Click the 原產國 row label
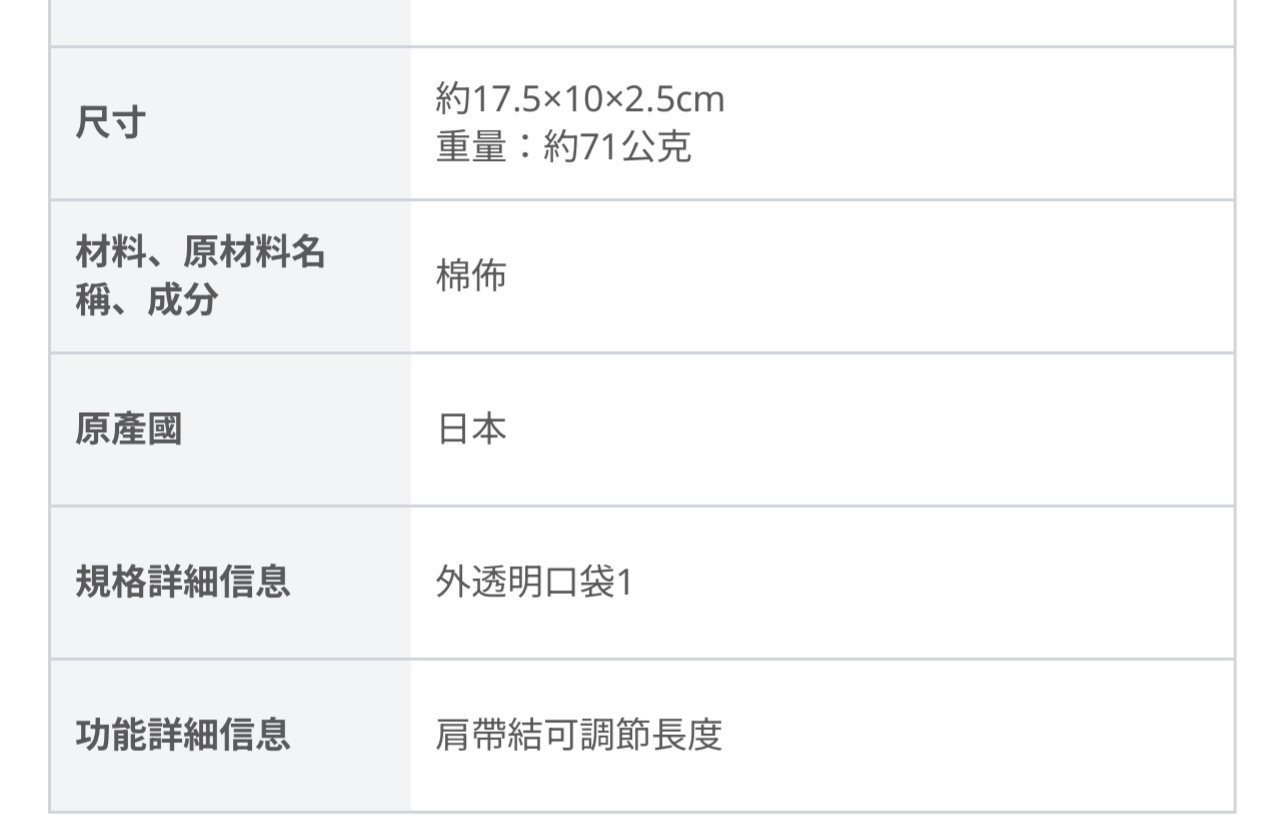 click(x=129, y=429)
